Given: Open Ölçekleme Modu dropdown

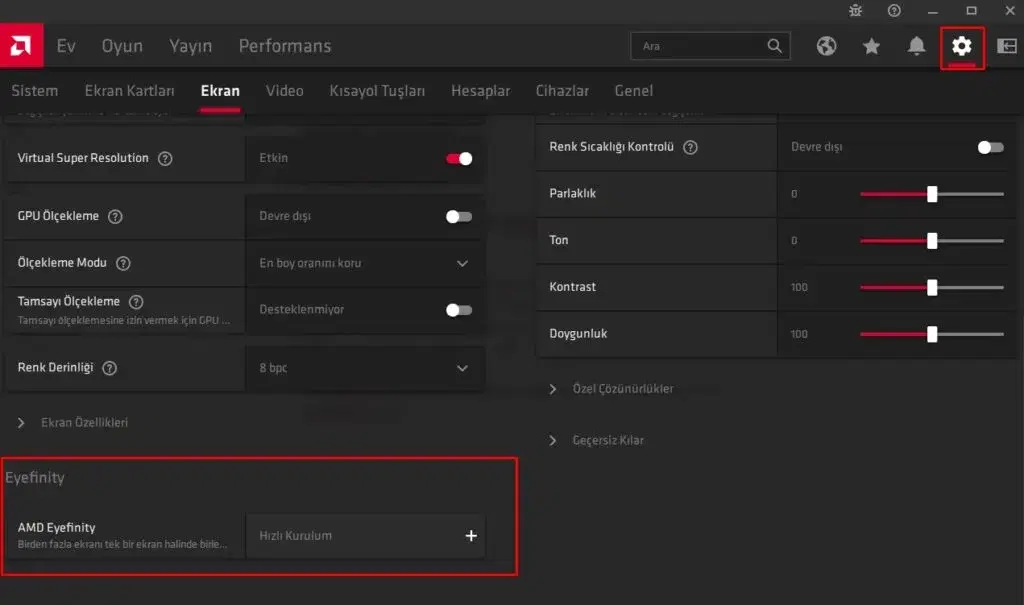Looking at the screenshot, I should point(365,263).
